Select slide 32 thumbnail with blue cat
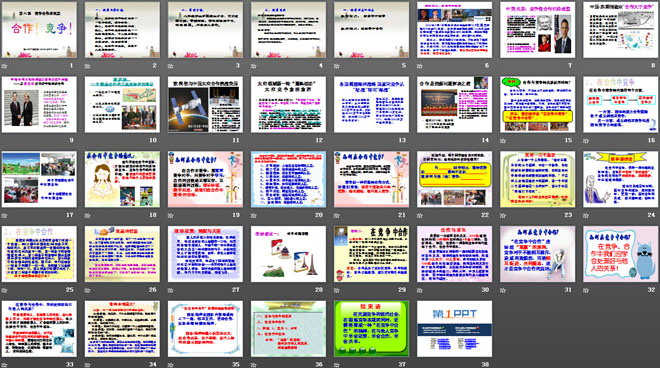 [x=621, y=254]
